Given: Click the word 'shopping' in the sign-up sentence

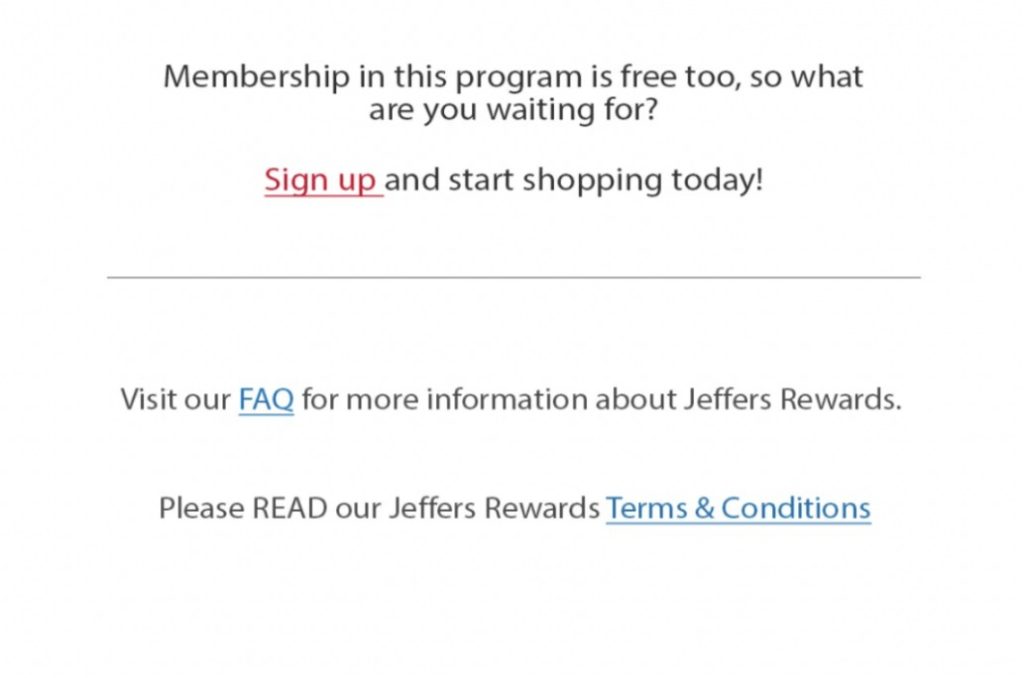Looking at the screenshot, I should [x=592, y=180].
